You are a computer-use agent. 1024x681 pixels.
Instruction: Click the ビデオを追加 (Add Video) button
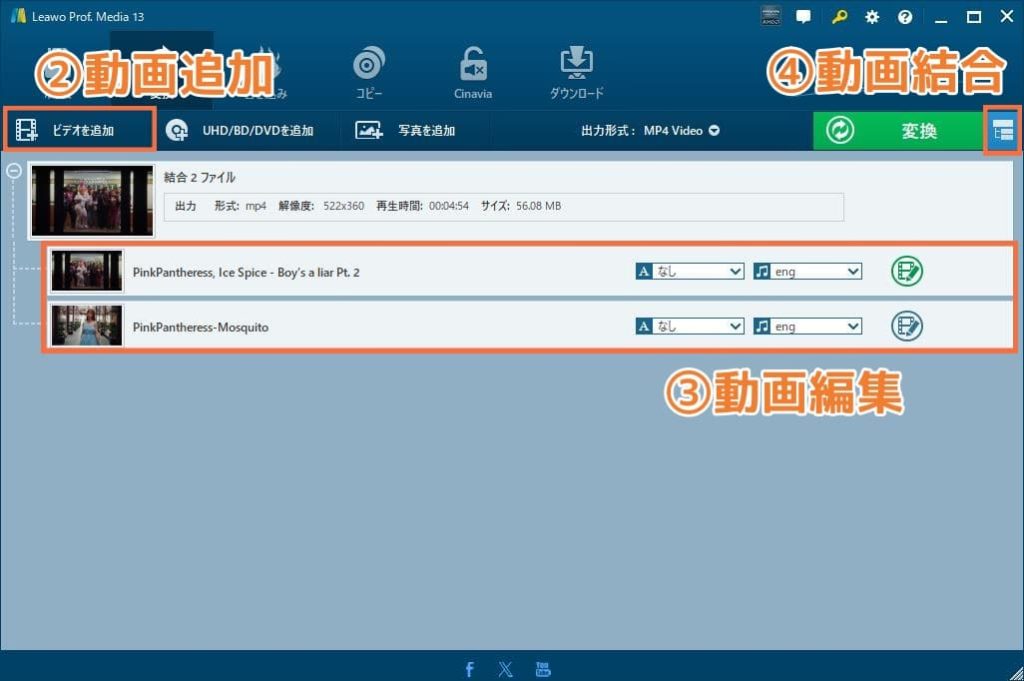pos(79,130)
